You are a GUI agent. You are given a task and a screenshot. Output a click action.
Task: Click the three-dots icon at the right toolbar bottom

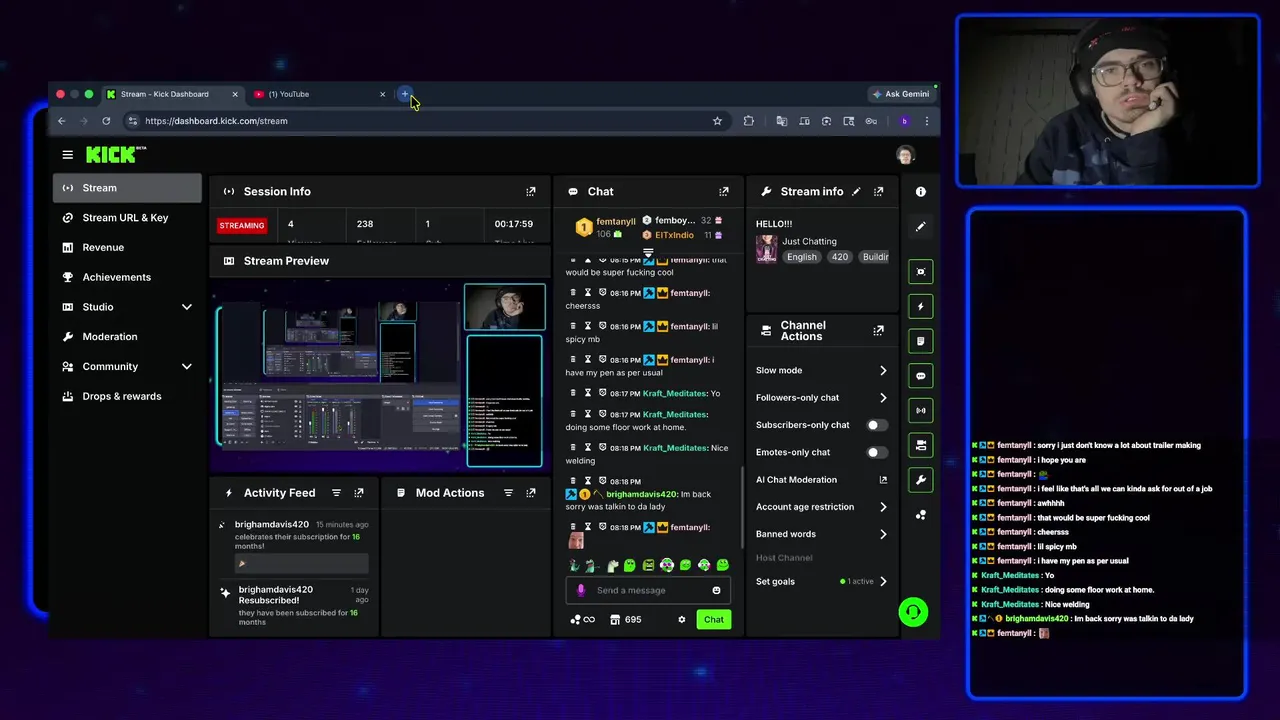pyautogui.click(x=921, y=515)
